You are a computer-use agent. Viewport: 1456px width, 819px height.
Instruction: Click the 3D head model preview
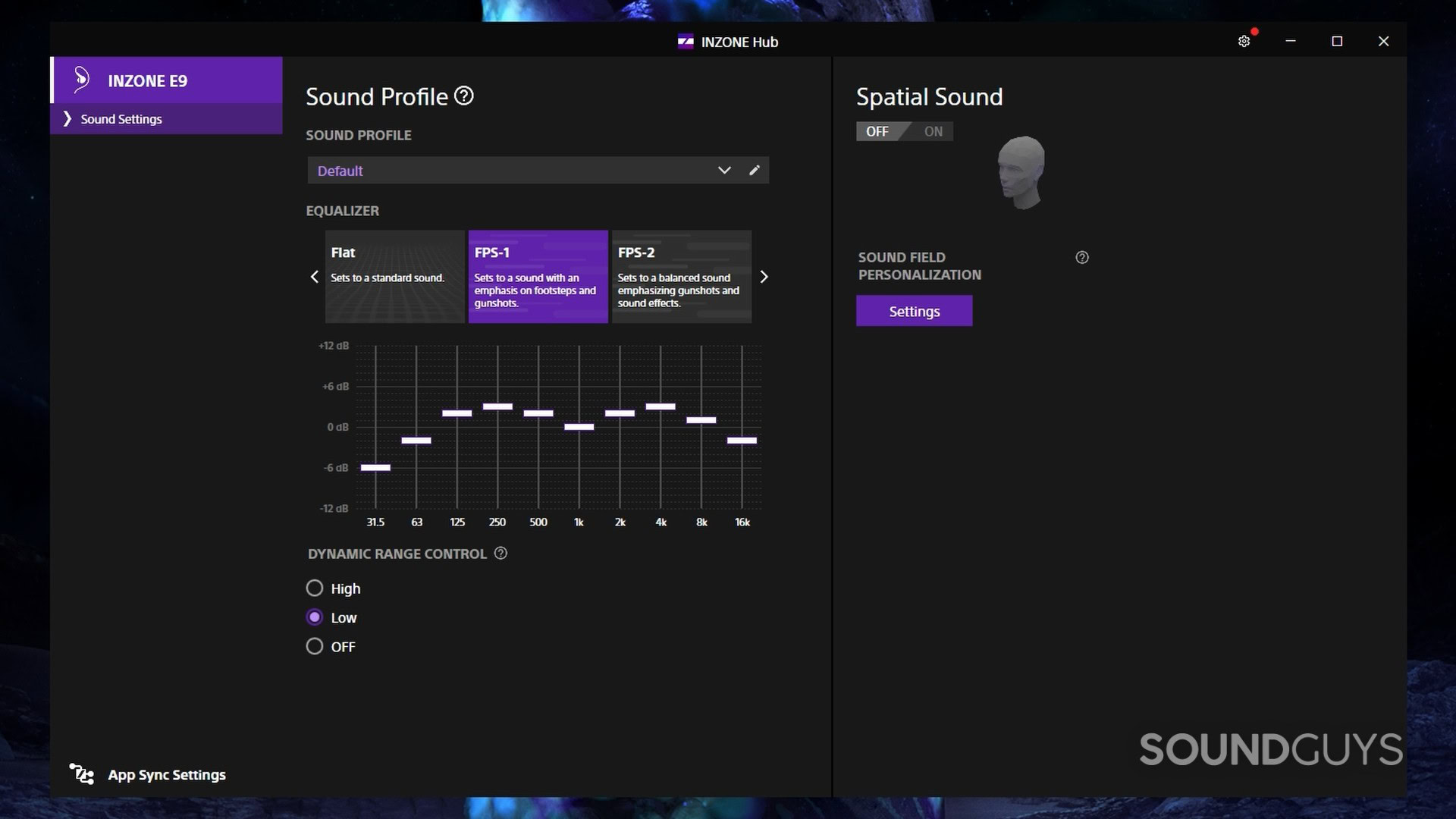[1021, 173]
